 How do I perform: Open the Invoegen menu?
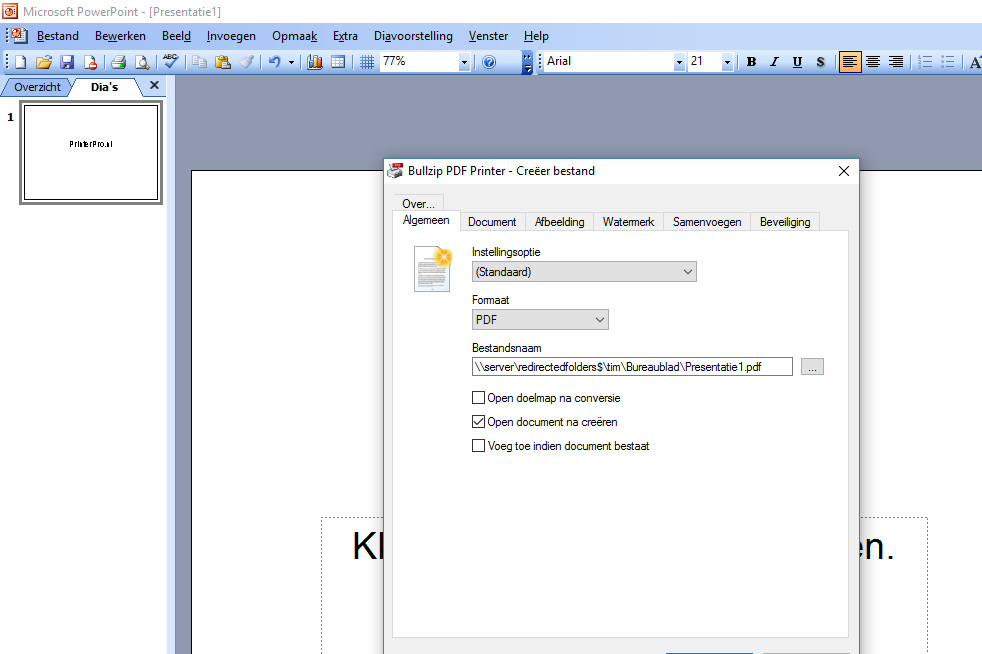(231, 36)
